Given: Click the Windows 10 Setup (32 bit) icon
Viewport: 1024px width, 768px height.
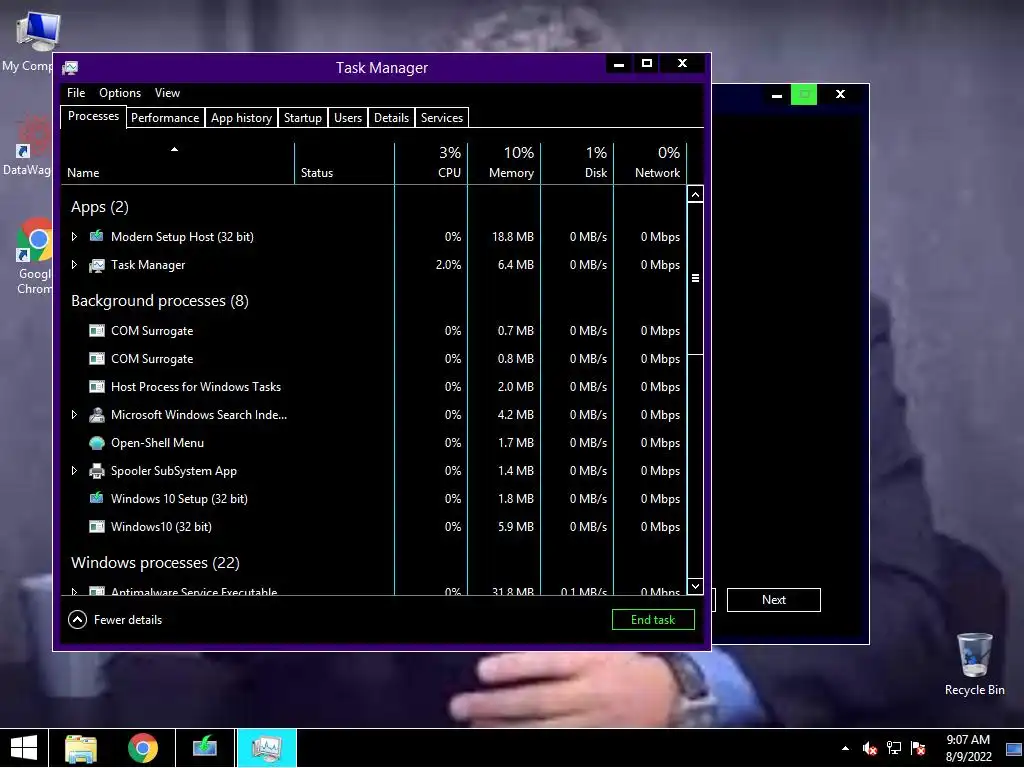Looking at the screenshot, I should [97, 499].
